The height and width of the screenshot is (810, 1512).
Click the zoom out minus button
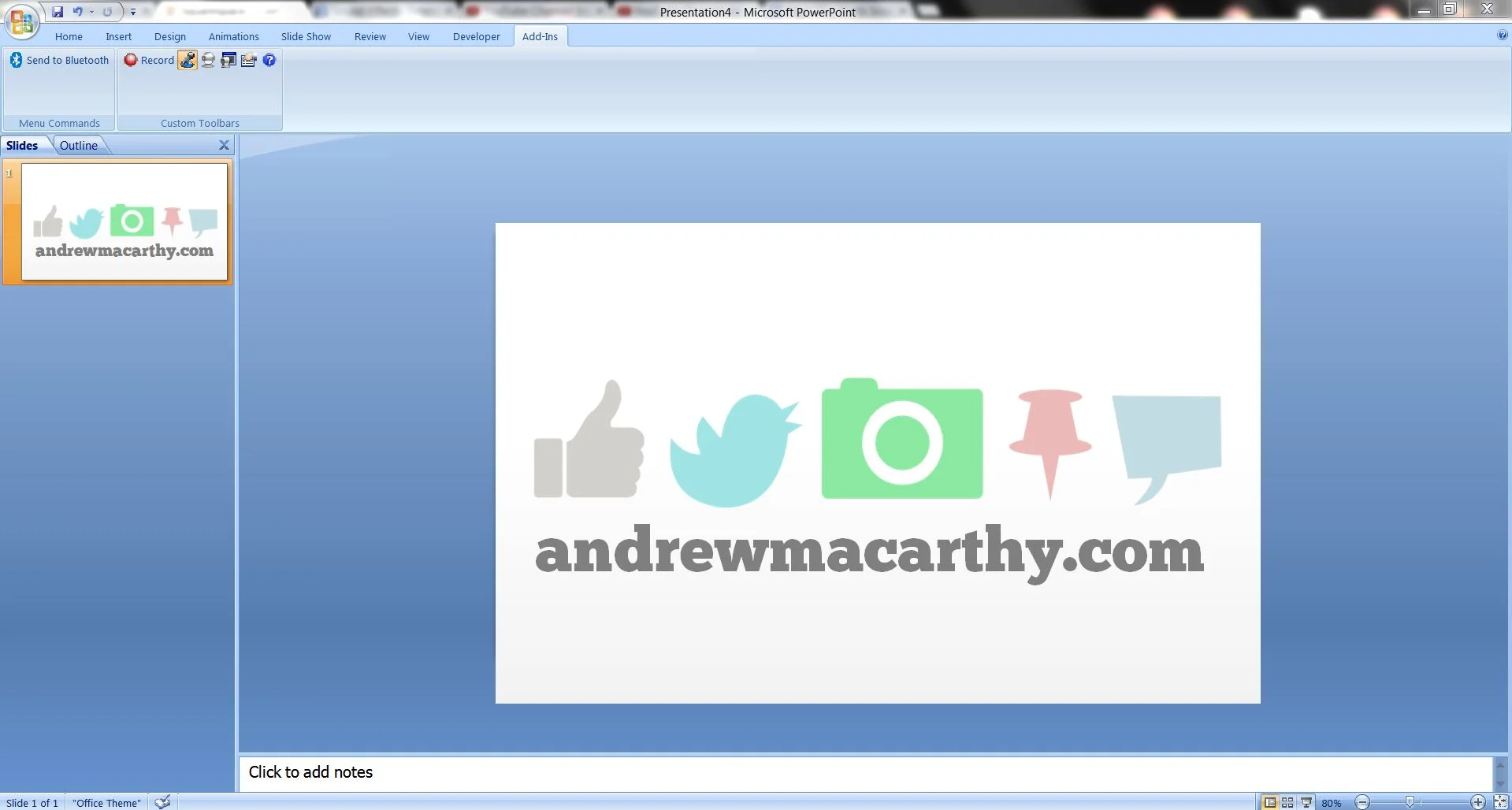click(x=1362, y=802)
